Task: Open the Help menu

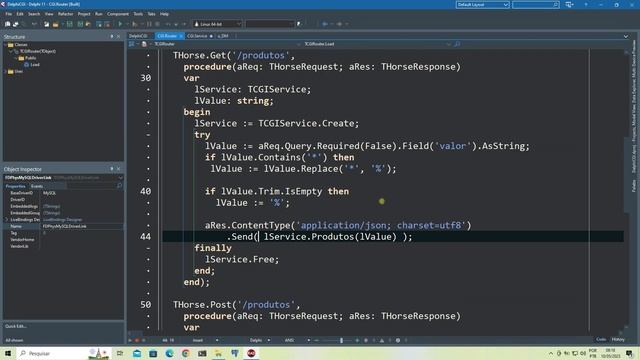Action: pos(164,14)
